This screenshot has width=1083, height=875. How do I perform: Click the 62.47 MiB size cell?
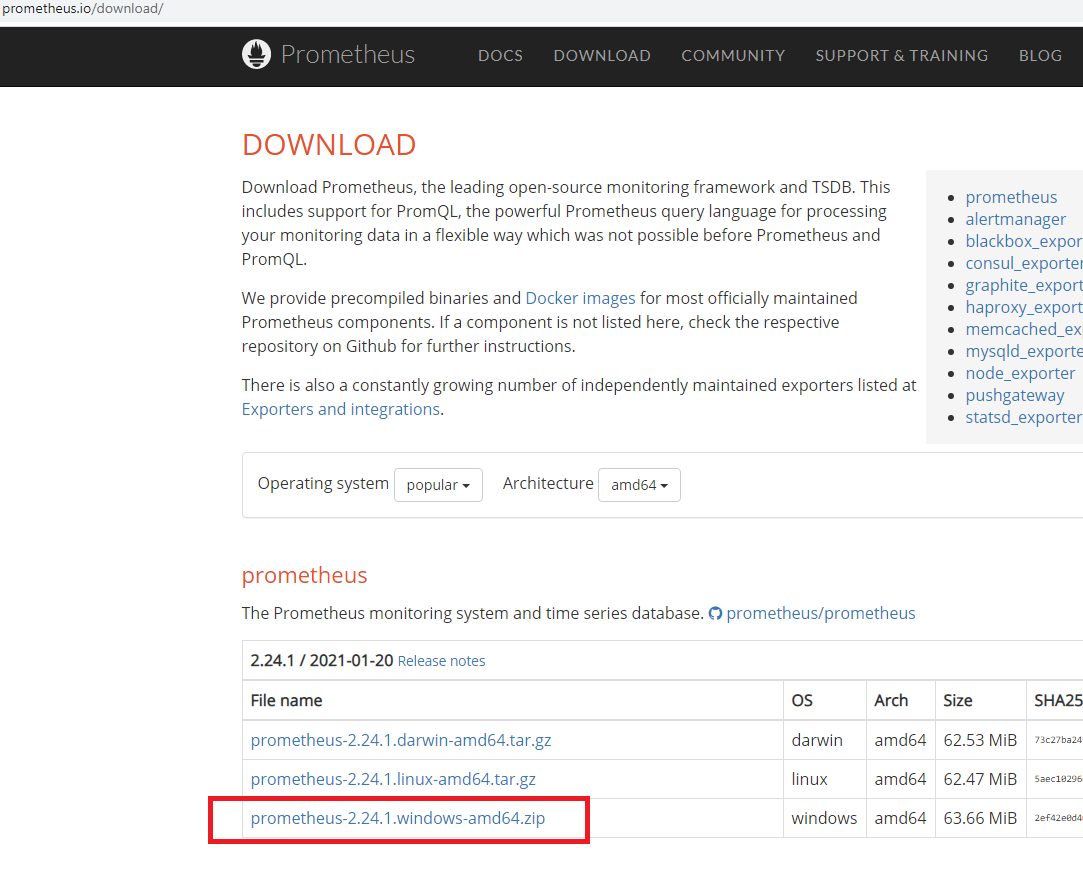click(x=980, y=779)
